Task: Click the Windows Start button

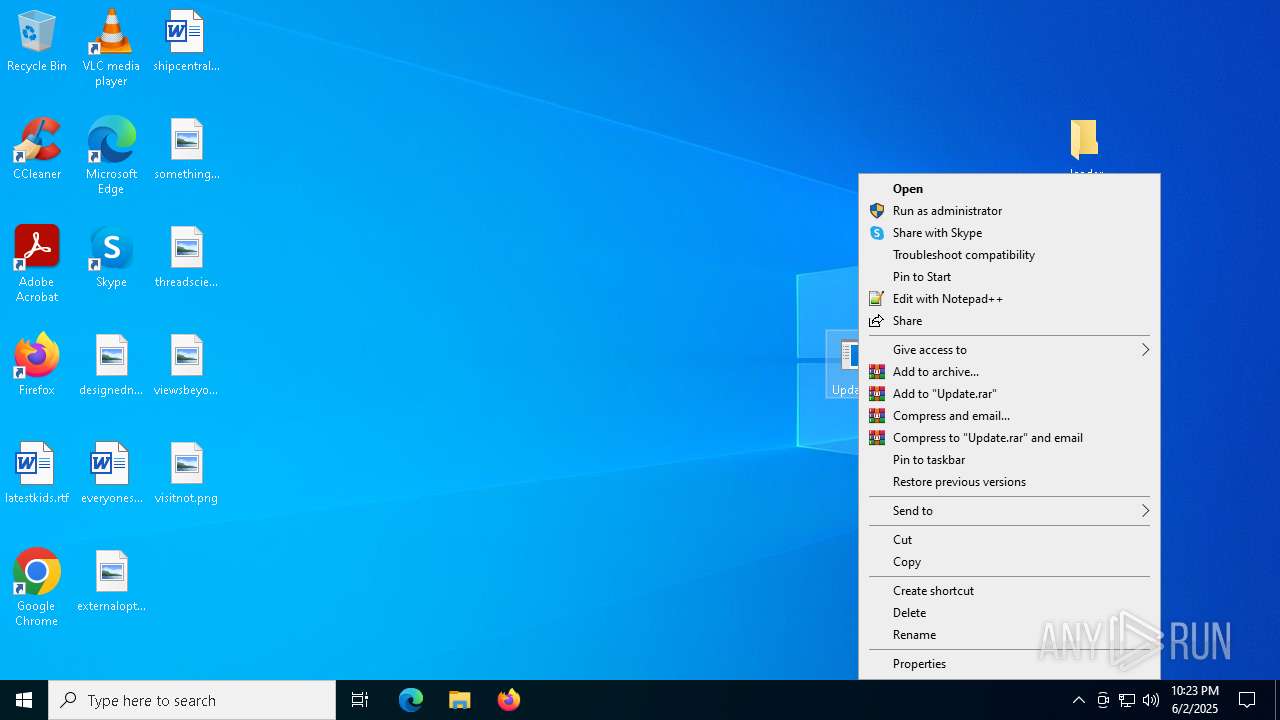Action: (x=24, y=700)
